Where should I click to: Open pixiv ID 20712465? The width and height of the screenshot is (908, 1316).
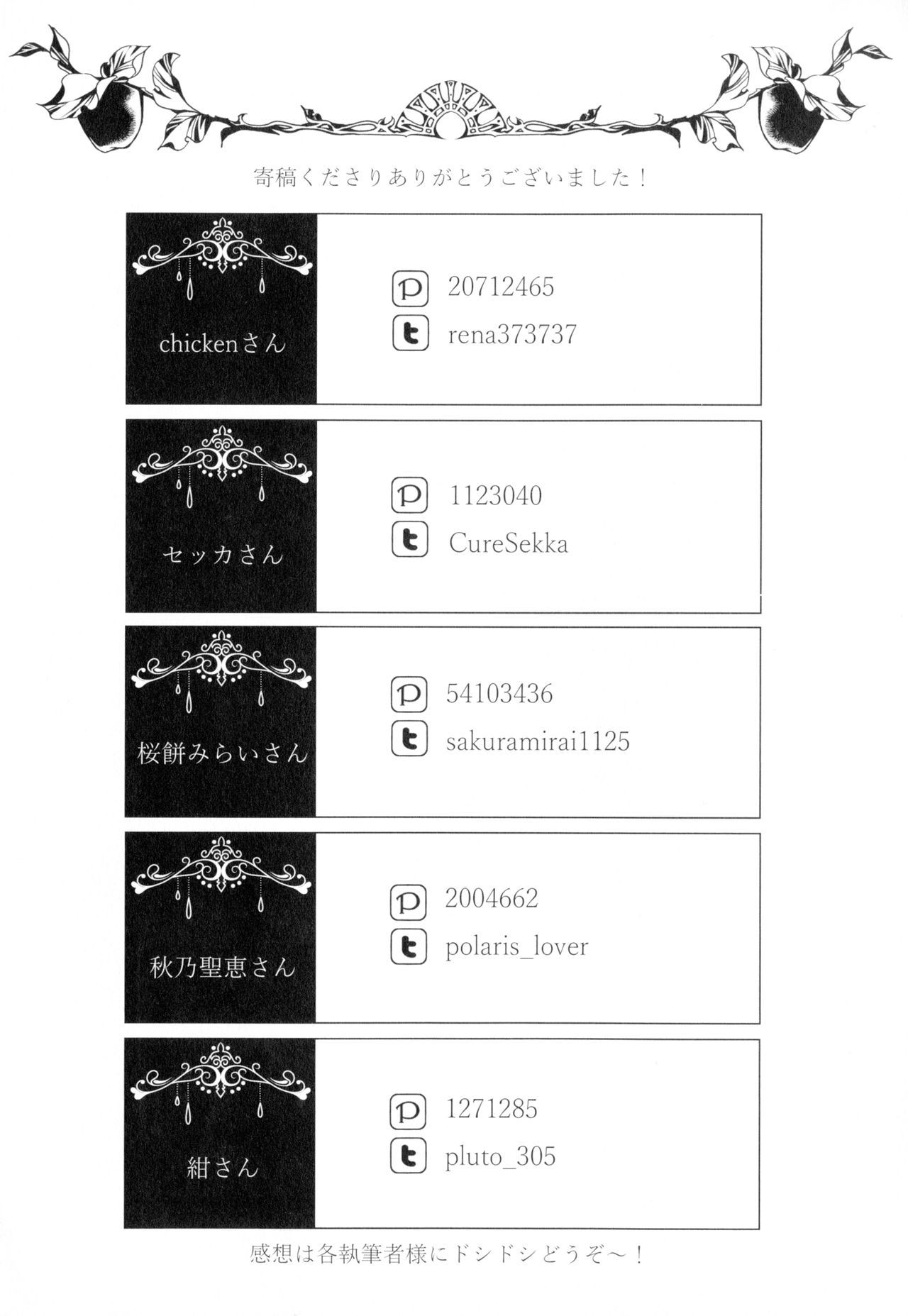pyautogui.click(x=501, y=287)
